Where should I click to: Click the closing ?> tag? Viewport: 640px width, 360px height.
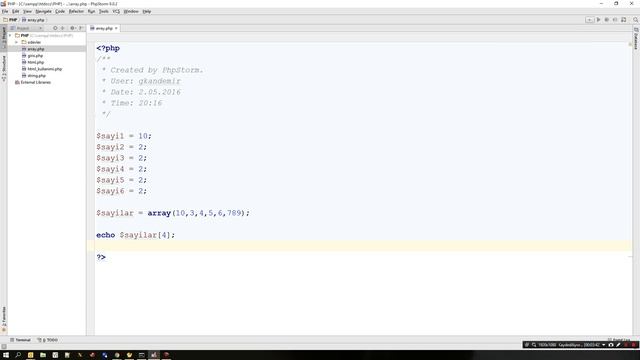click(101, 257)
